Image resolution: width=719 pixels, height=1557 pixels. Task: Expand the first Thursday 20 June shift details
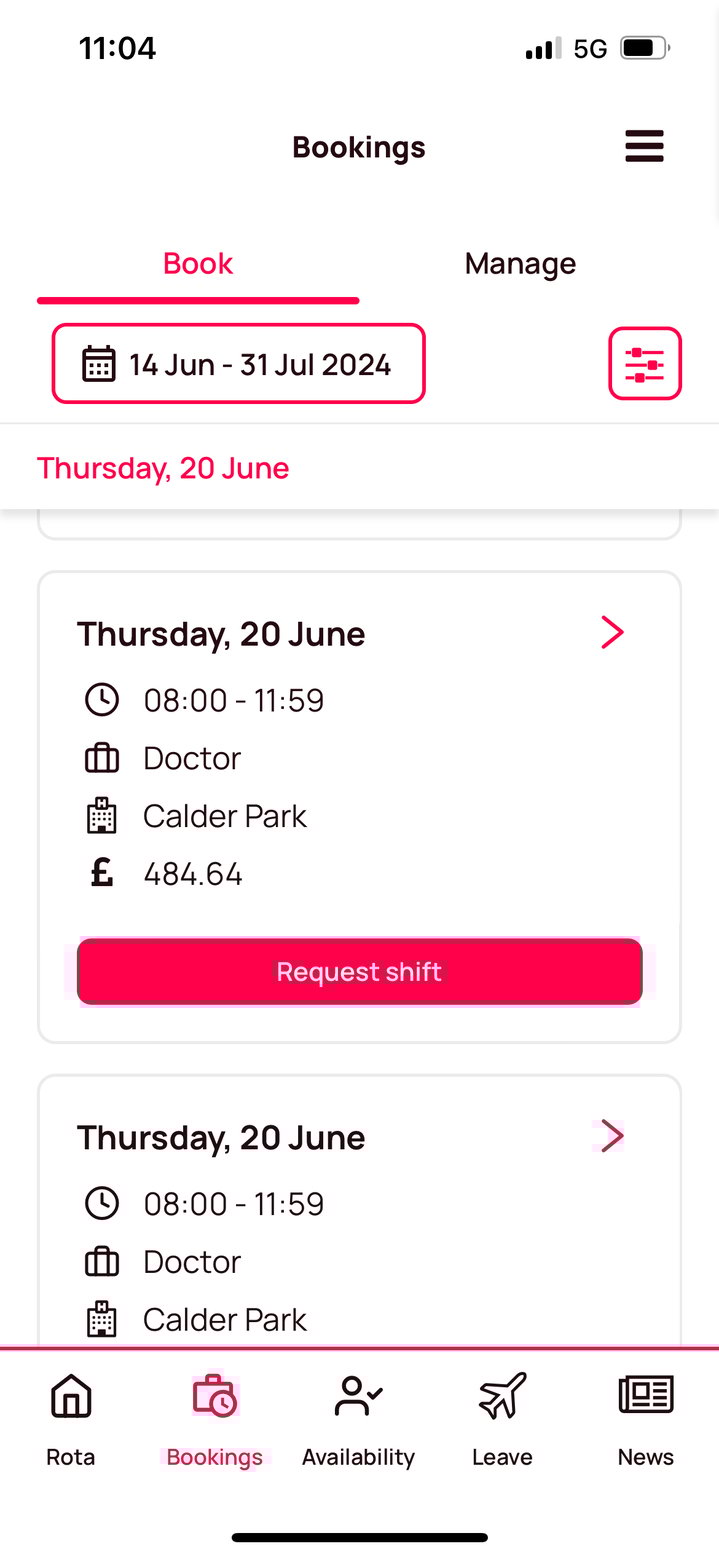tap(612, 631)
